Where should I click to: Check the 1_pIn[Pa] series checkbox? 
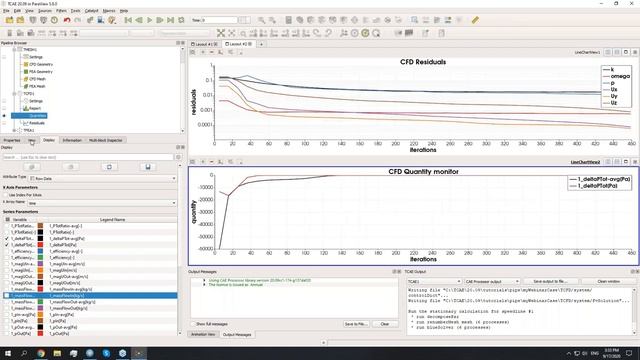pyautogui.click(x=7, y=321)
